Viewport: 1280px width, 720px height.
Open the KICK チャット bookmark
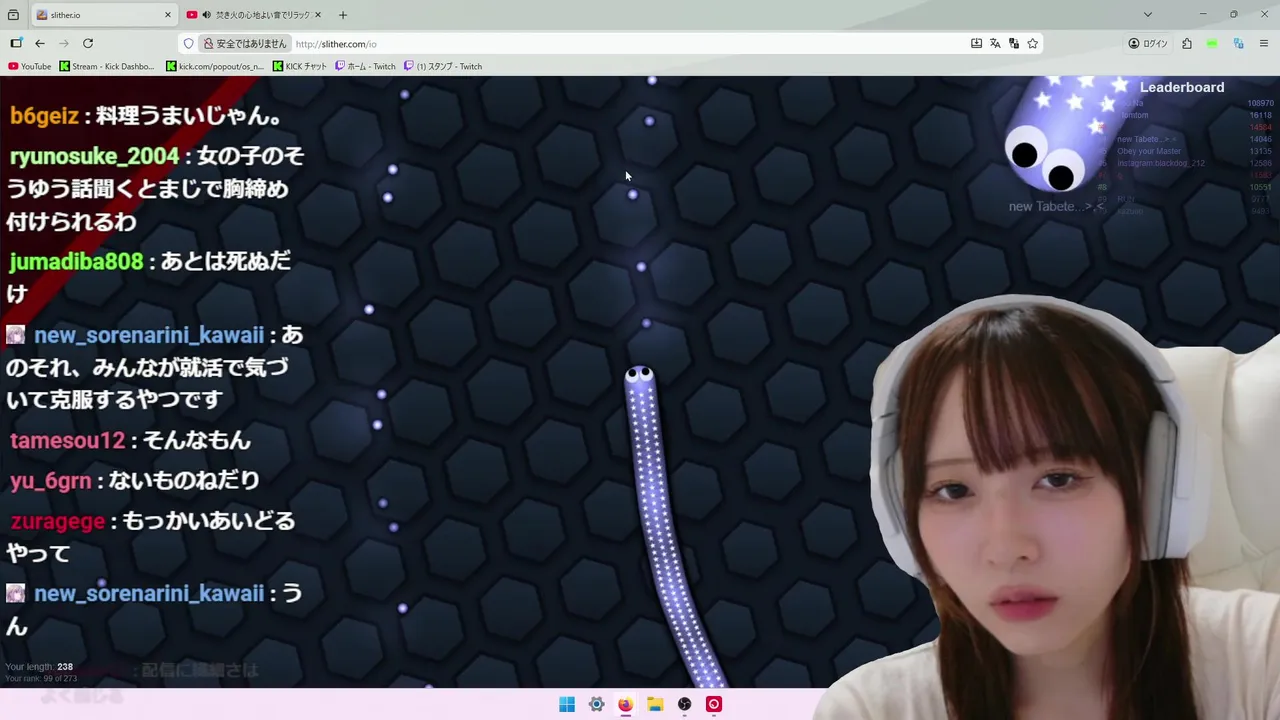point(300,66)
